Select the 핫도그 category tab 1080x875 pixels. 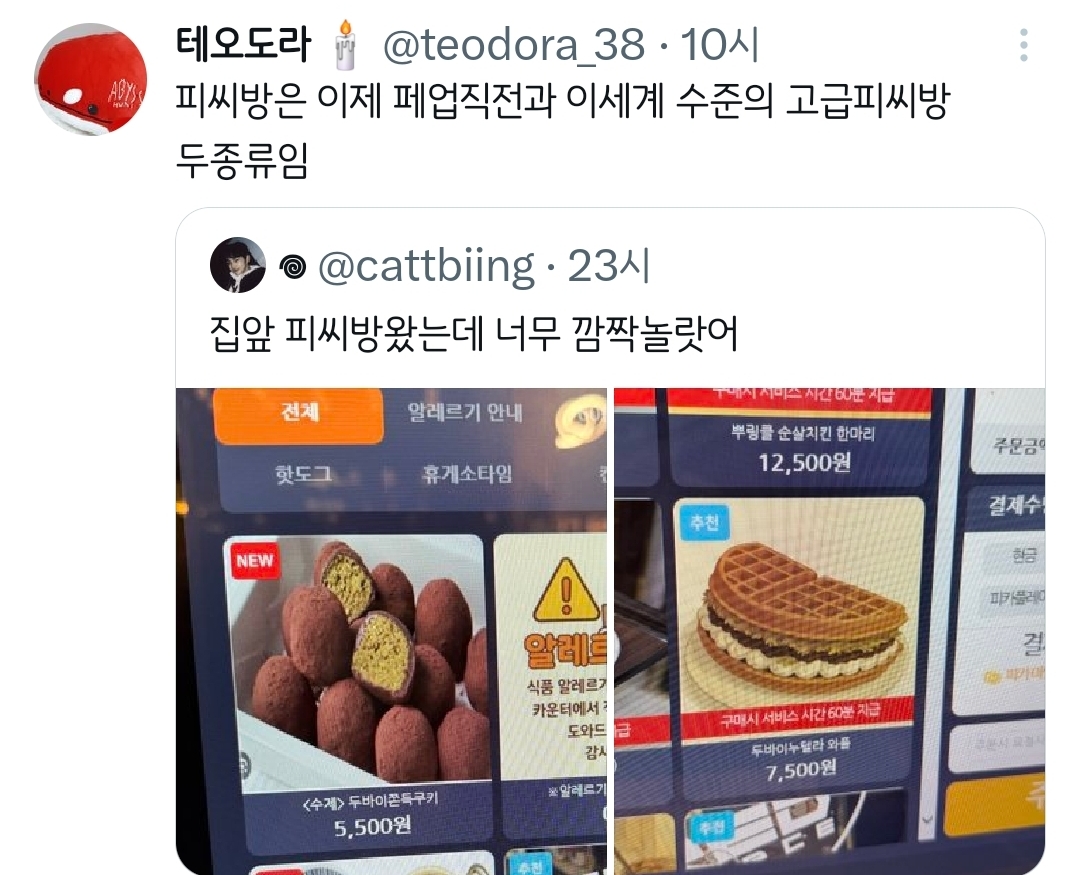[303, 474]
